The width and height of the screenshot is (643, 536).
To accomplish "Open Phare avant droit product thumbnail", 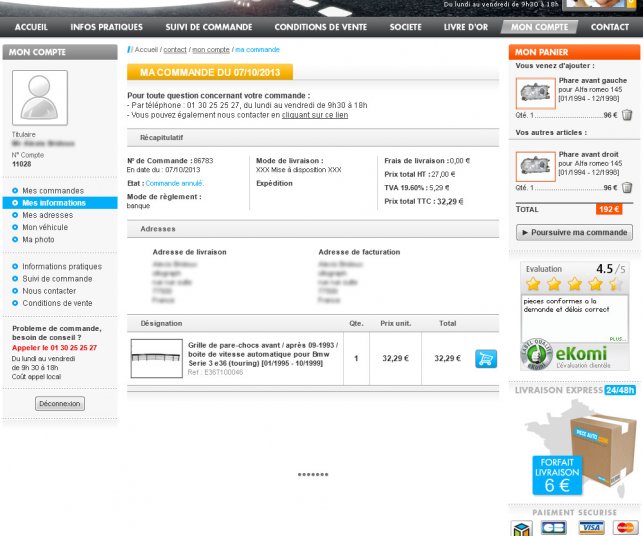I will point(536,167).
